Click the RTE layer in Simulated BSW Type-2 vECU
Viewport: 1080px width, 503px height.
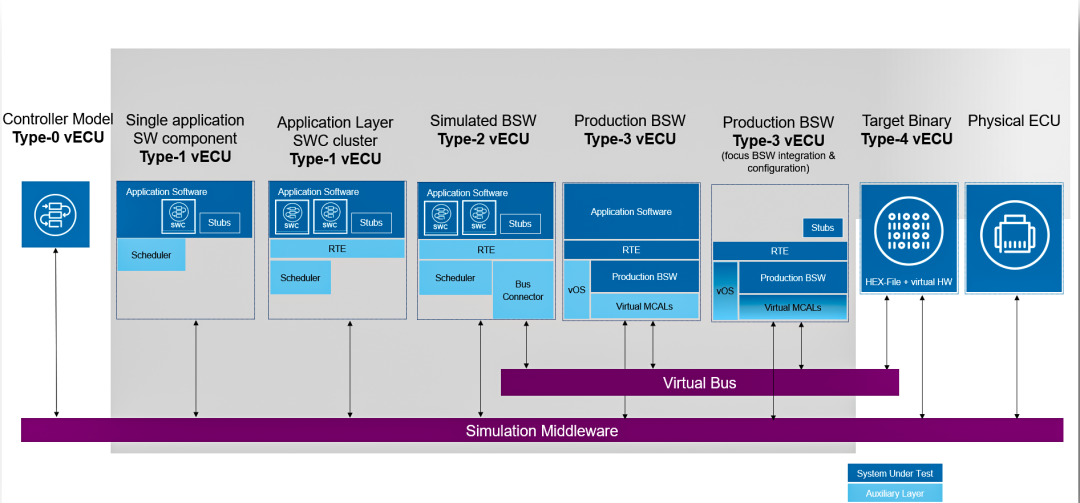coord(486,250)
